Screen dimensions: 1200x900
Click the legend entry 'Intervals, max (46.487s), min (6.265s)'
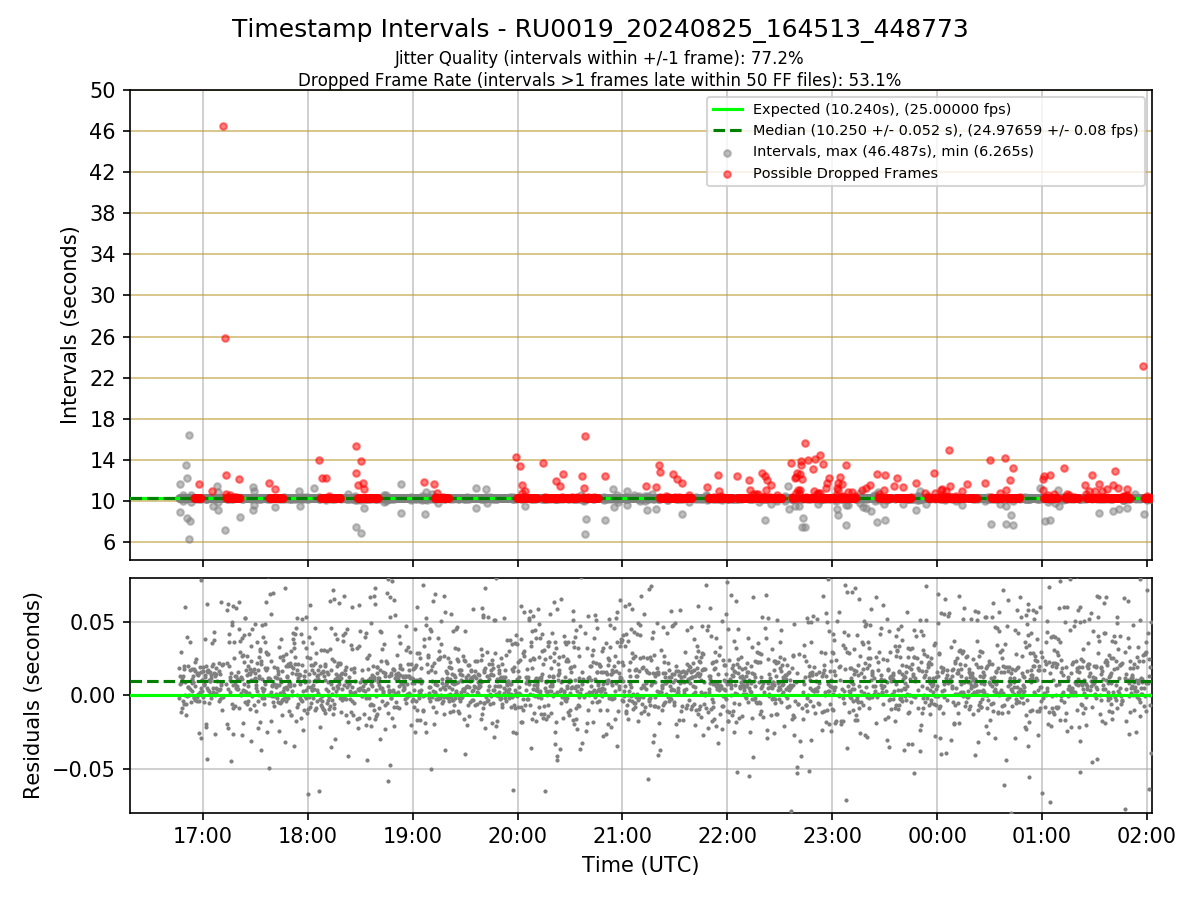point(893,151)
